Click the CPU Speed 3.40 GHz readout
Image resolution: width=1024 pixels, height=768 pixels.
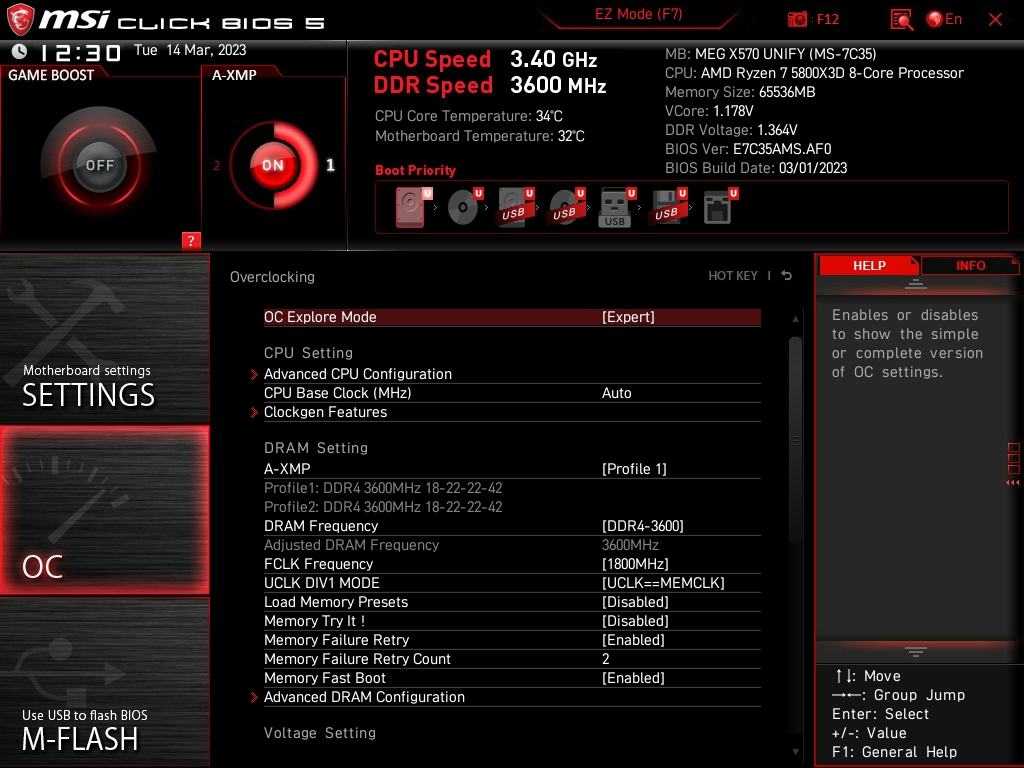tap(485, 59)
